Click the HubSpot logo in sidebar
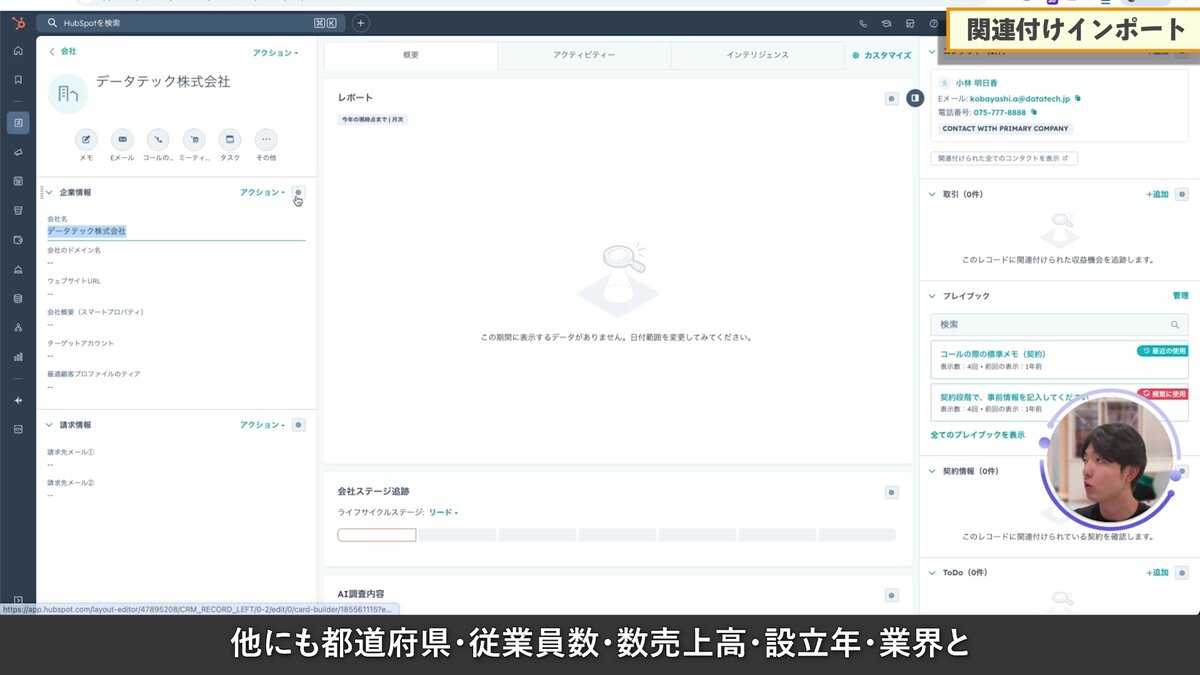 pos(18,23)
